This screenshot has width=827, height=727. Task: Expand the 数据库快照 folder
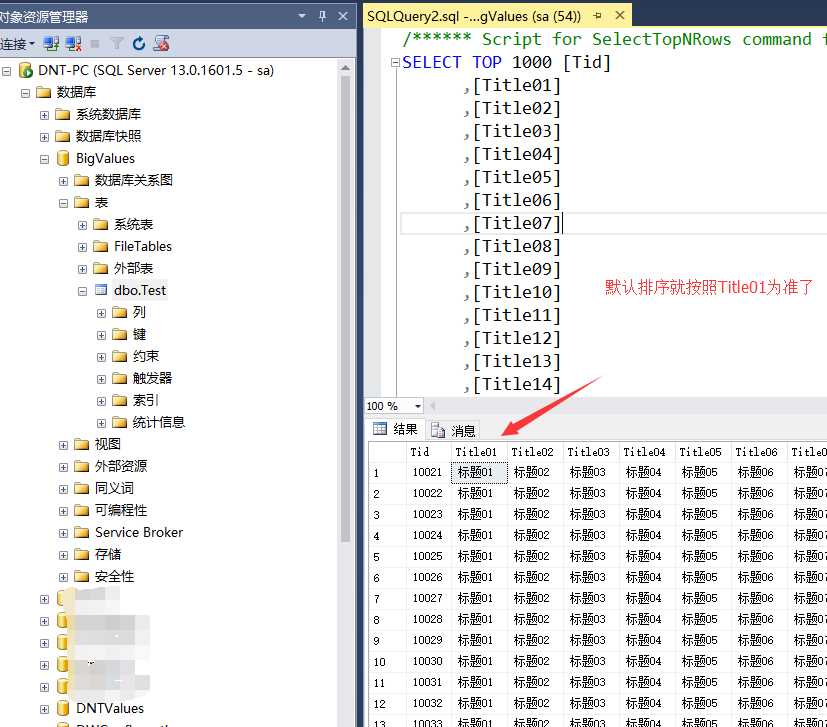tap(44, 137)
